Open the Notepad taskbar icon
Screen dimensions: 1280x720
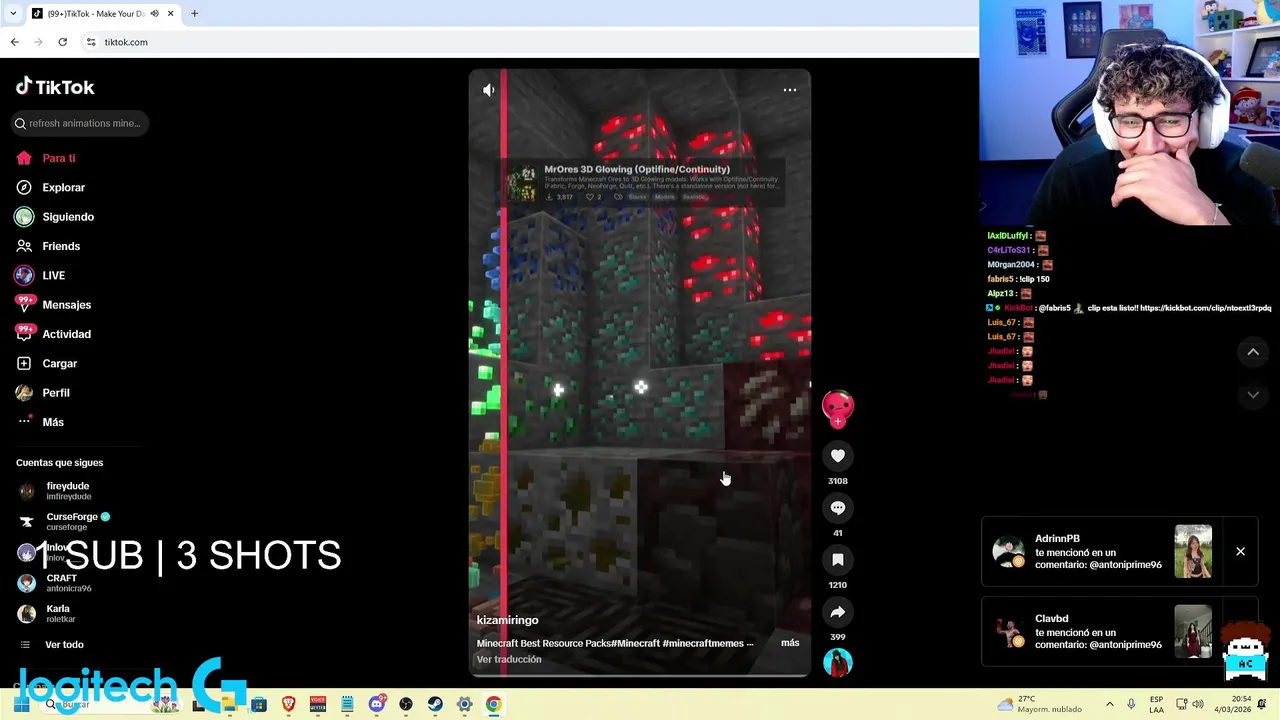click(347, 705)
